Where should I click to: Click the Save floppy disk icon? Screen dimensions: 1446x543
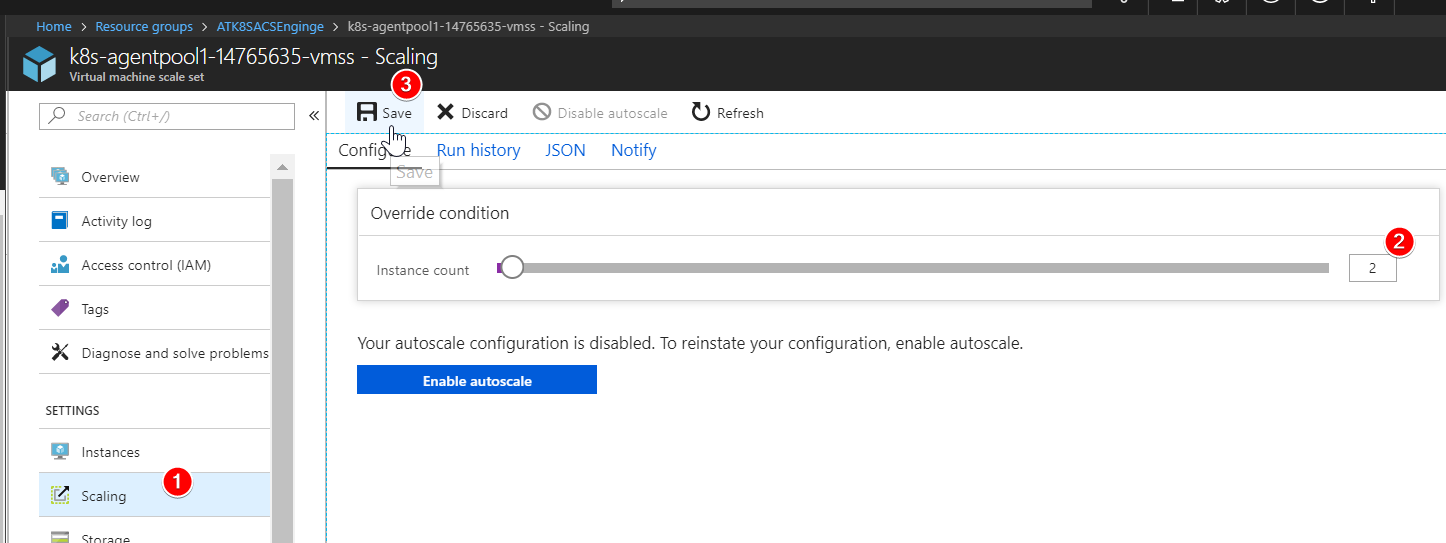[x=367, y=113]
